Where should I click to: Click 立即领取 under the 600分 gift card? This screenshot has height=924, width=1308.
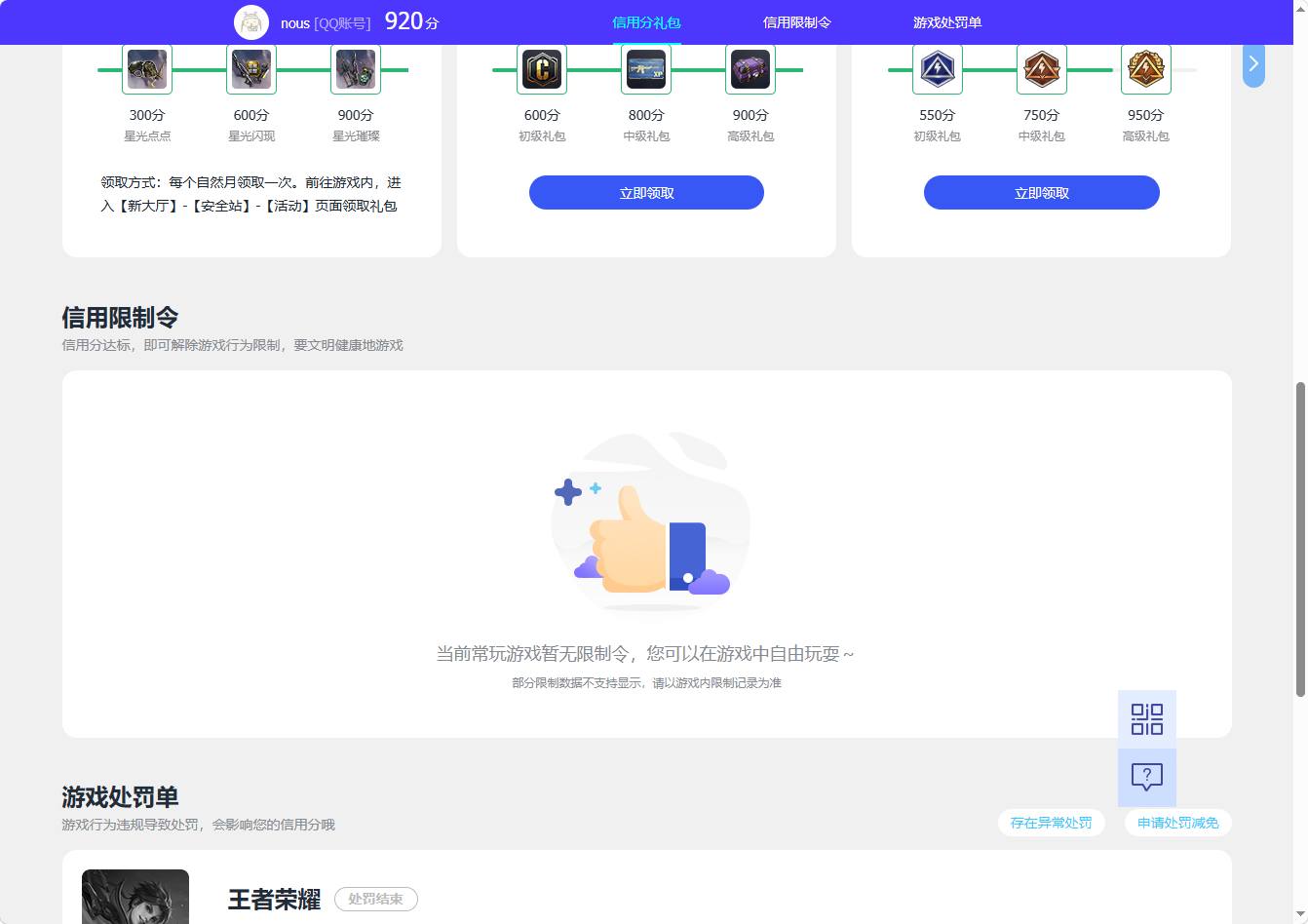646,193
